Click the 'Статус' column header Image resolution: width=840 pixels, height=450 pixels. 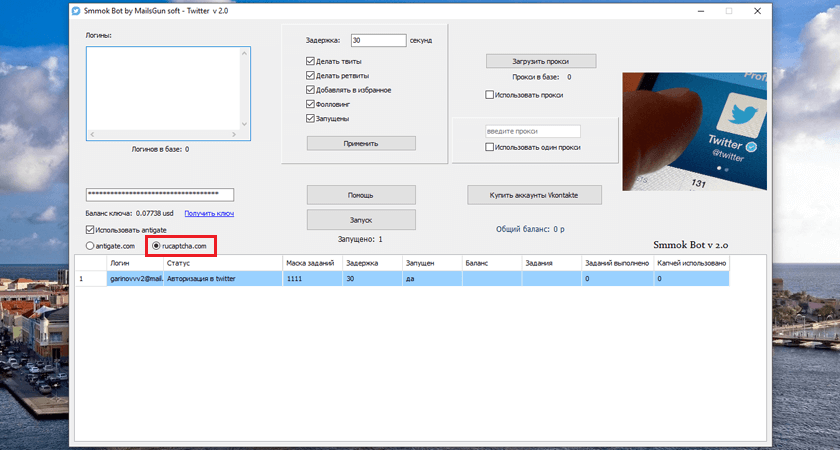click(223, 264)
